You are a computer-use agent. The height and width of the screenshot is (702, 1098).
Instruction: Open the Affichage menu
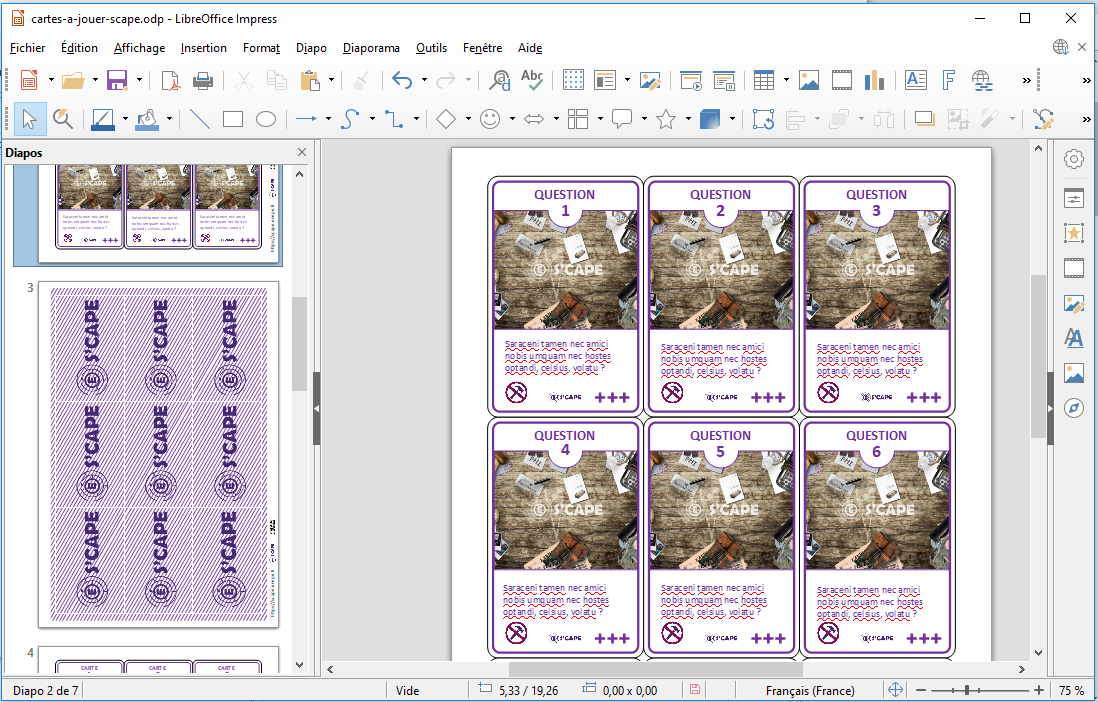tap(139, 48)
